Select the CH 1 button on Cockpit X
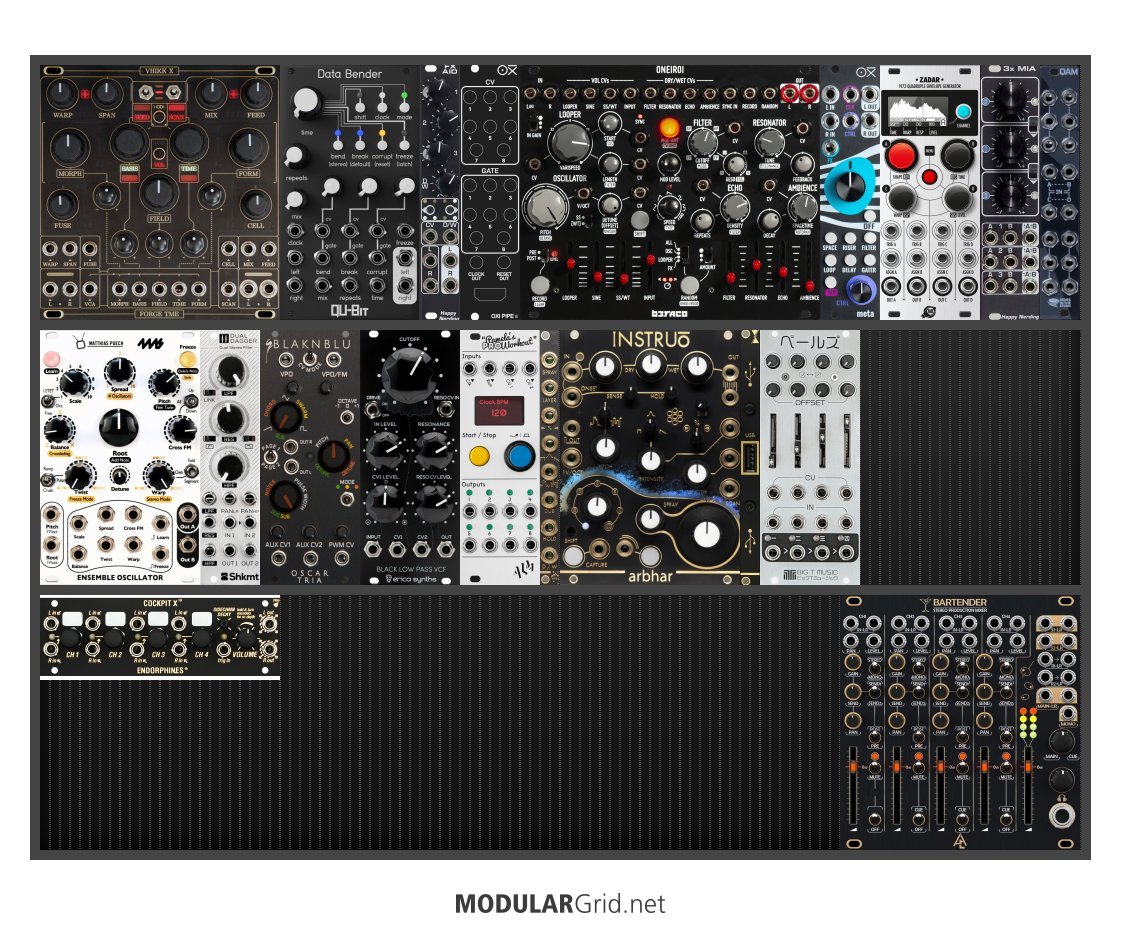This screenshot has height=925, width=1121. pos(72,620)
